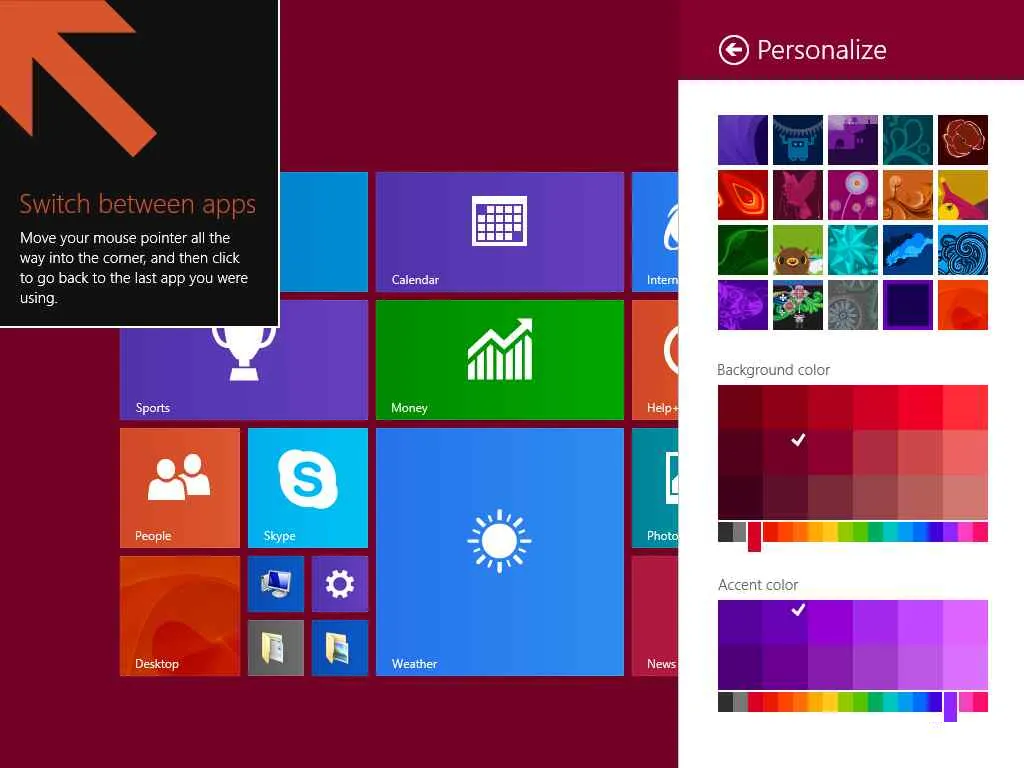
Task: Choose the brown owl creature on green background
Action: click(x=797, y=250)
